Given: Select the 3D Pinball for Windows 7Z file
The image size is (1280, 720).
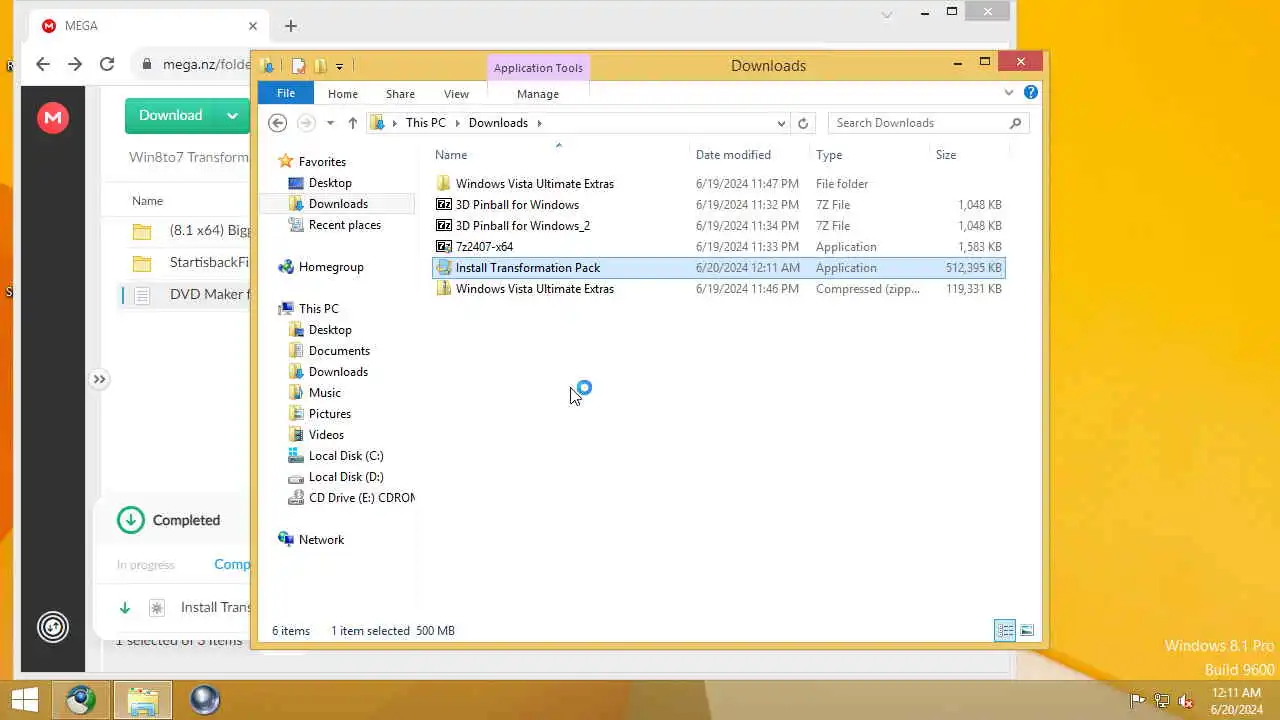Looking at the screenshot, I should (x=718, y=205).
